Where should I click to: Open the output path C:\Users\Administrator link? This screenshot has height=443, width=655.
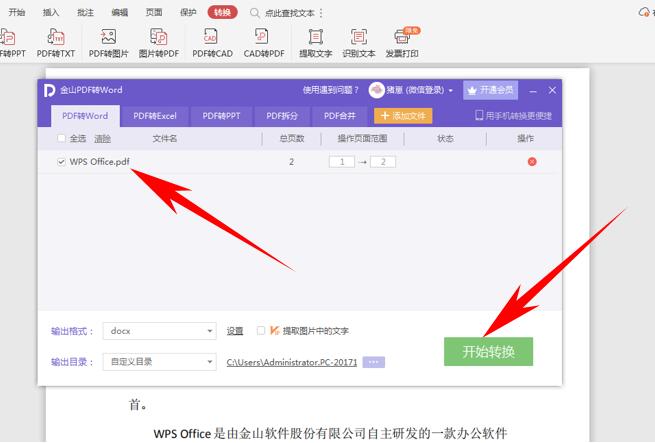[292, 362]
